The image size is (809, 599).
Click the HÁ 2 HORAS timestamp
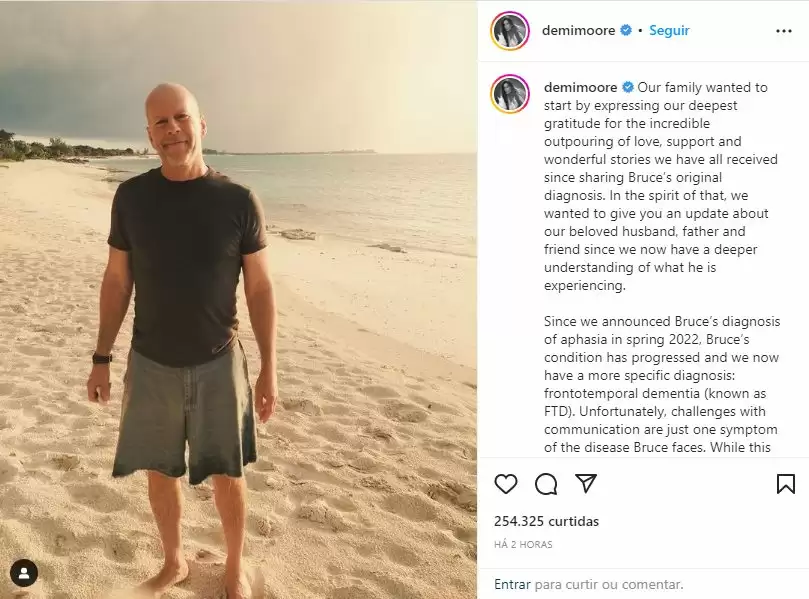523,544
